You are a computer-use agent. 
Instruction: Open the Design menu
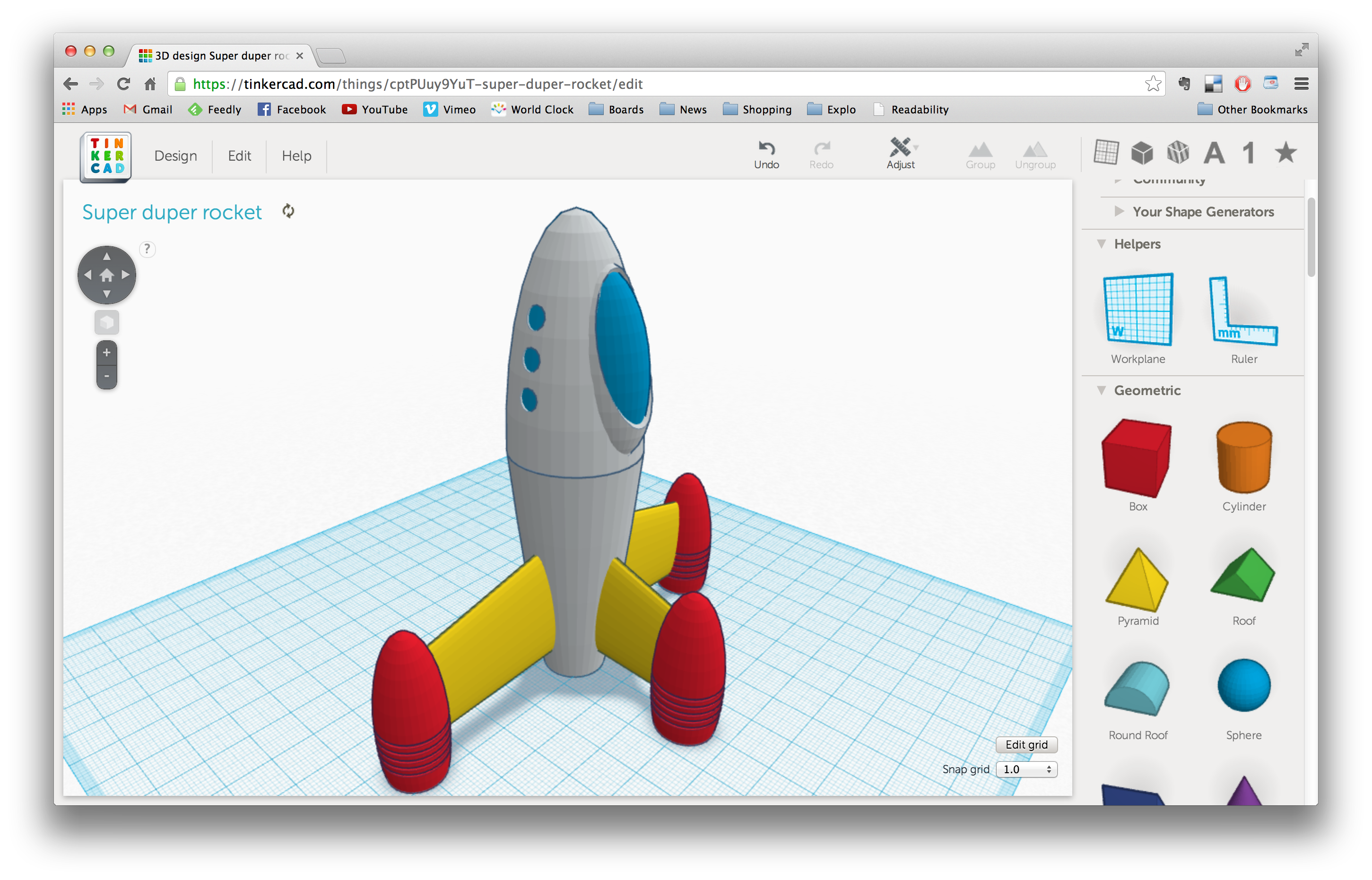(175, 155)
